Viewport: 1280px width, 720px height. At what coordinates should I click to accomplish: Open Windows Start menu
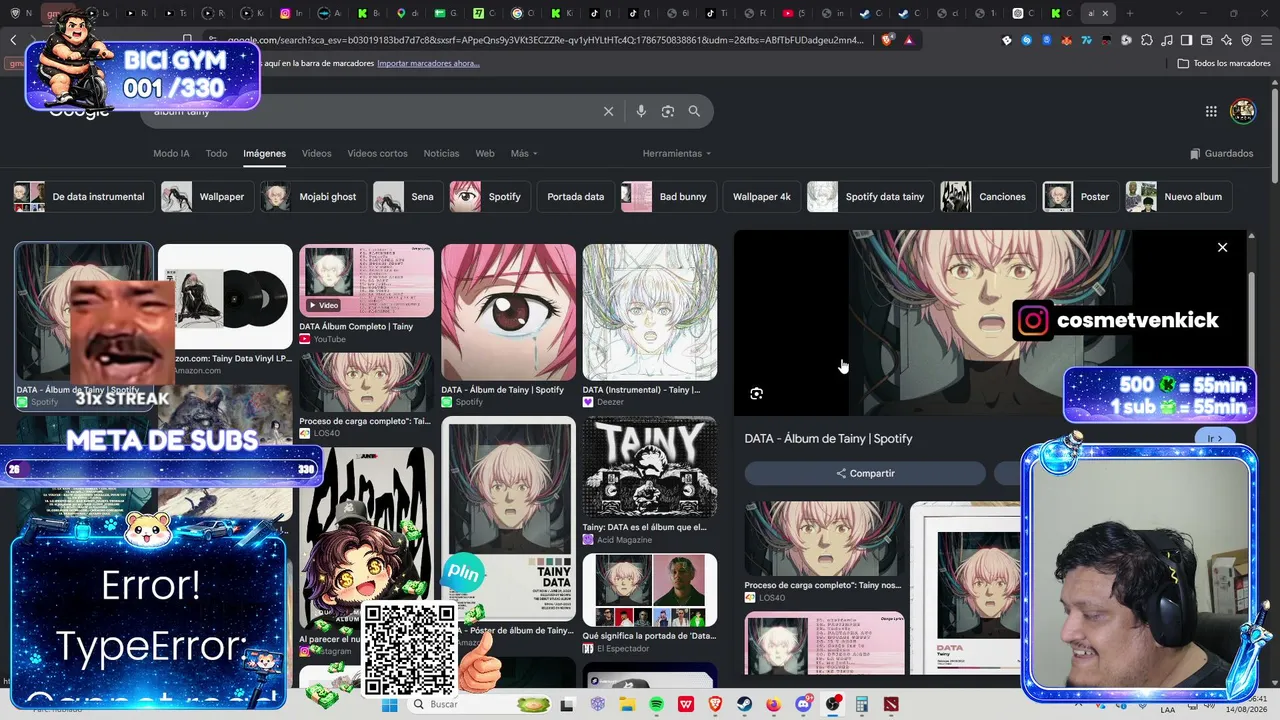389,704
